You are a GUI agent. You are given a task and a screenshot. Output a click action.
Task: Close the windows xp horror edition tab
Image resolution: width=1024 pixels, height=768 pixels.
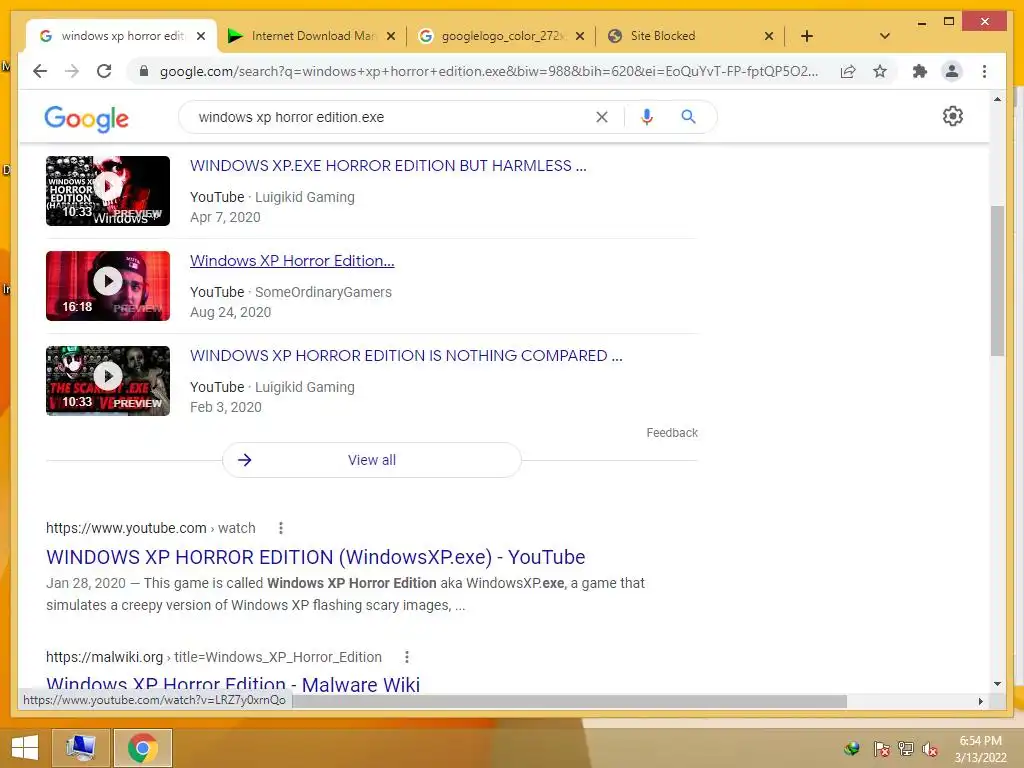coord(201,36)
